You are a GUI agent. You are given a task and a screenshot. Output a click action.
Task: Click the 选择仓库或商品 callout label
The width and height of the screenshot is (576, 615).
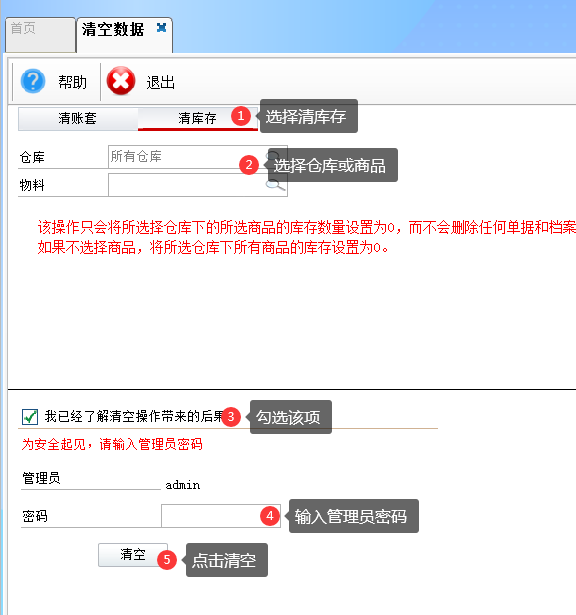[330, 166]
